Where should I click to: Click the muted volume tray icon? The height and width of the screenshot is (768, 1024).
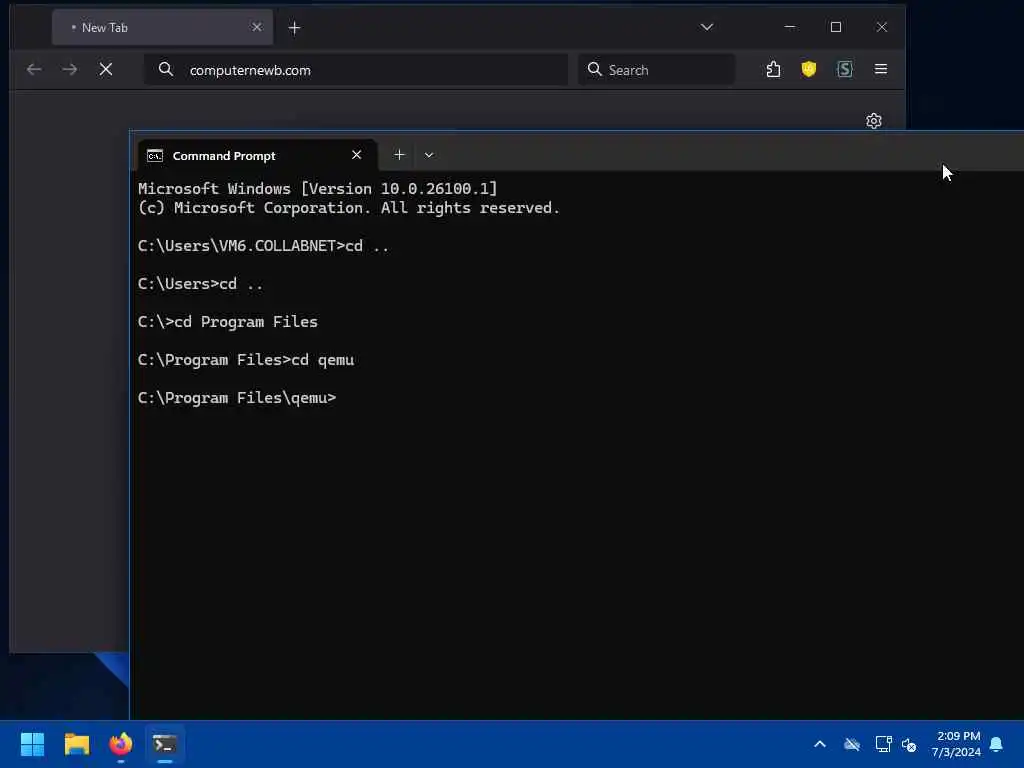coord(909,744)
